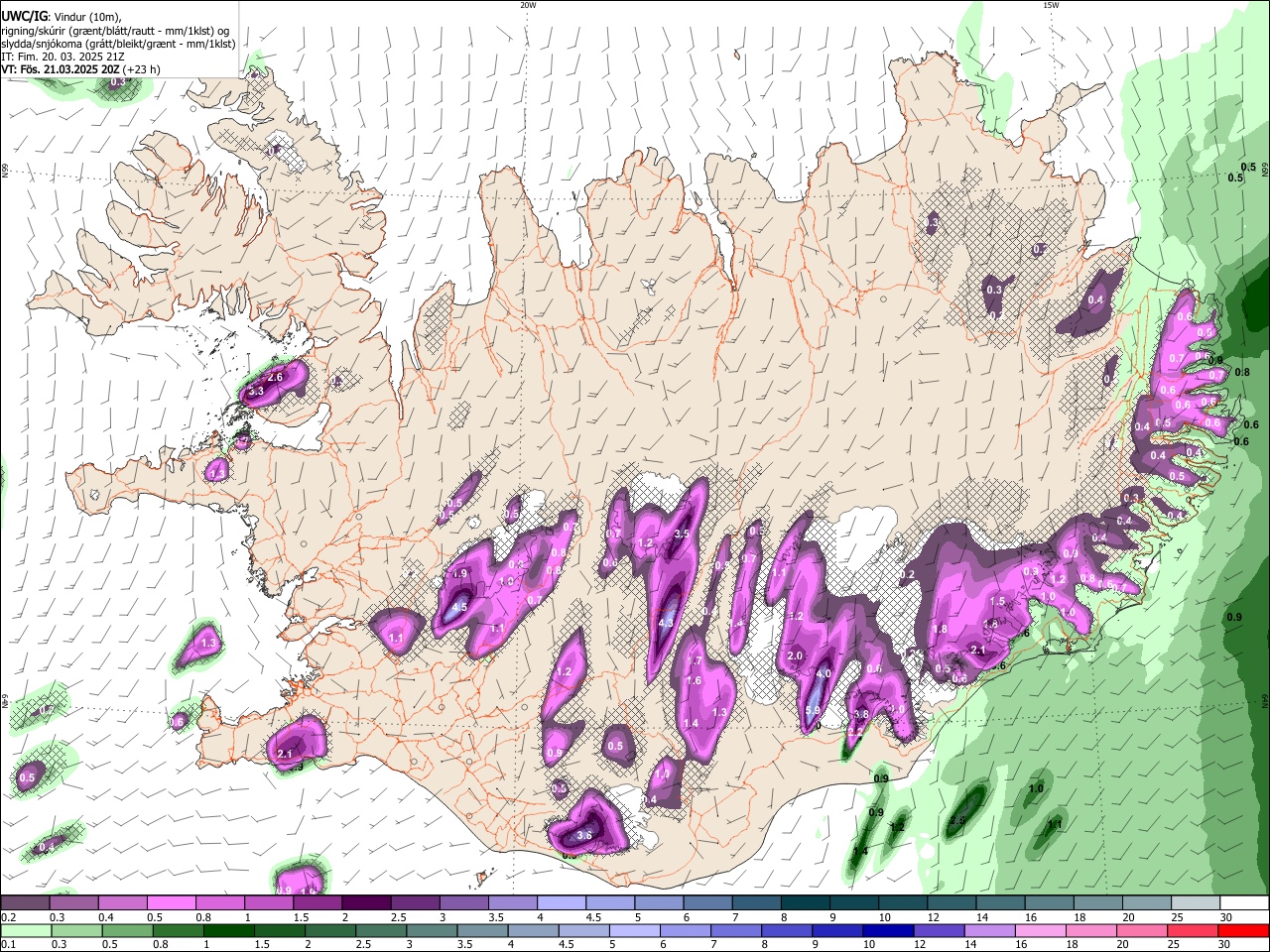This screenshot has height=952, width=1270.
Task: Click the '3.3' snowfall value on the map
Action: tap(256, 392)
